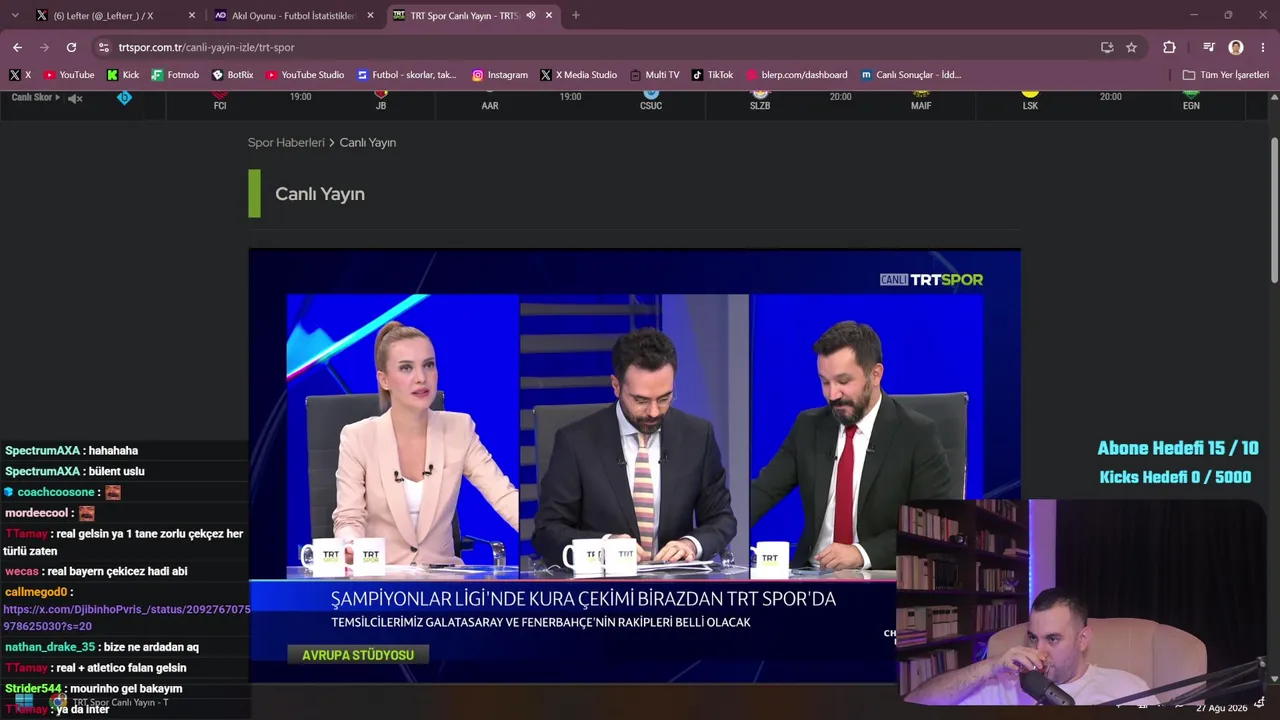Open the BotRix bookmark
This screenshot has height=720, width=1280.
point(233,75)
